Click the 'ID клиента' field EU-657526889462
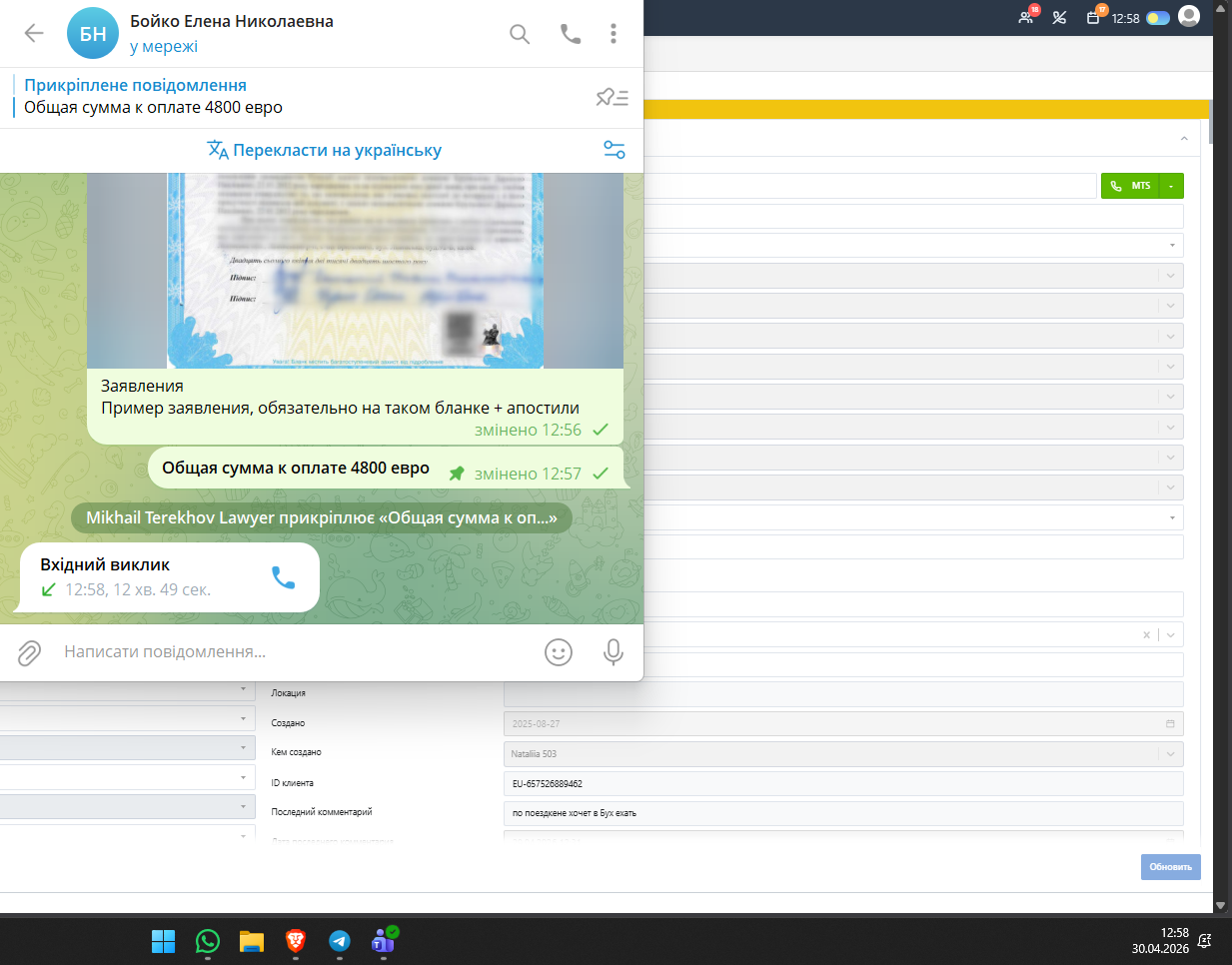1232x965 pixels. tap(843, 784)
